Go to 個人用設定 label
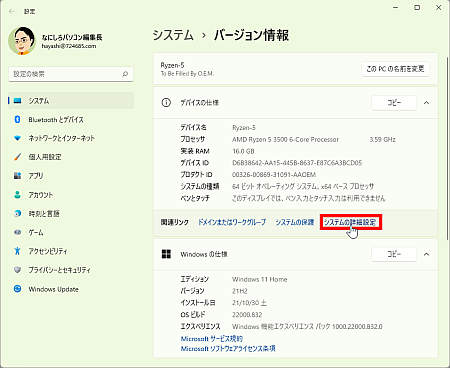This screenshot has height=368, width=450. pos(45,157)
